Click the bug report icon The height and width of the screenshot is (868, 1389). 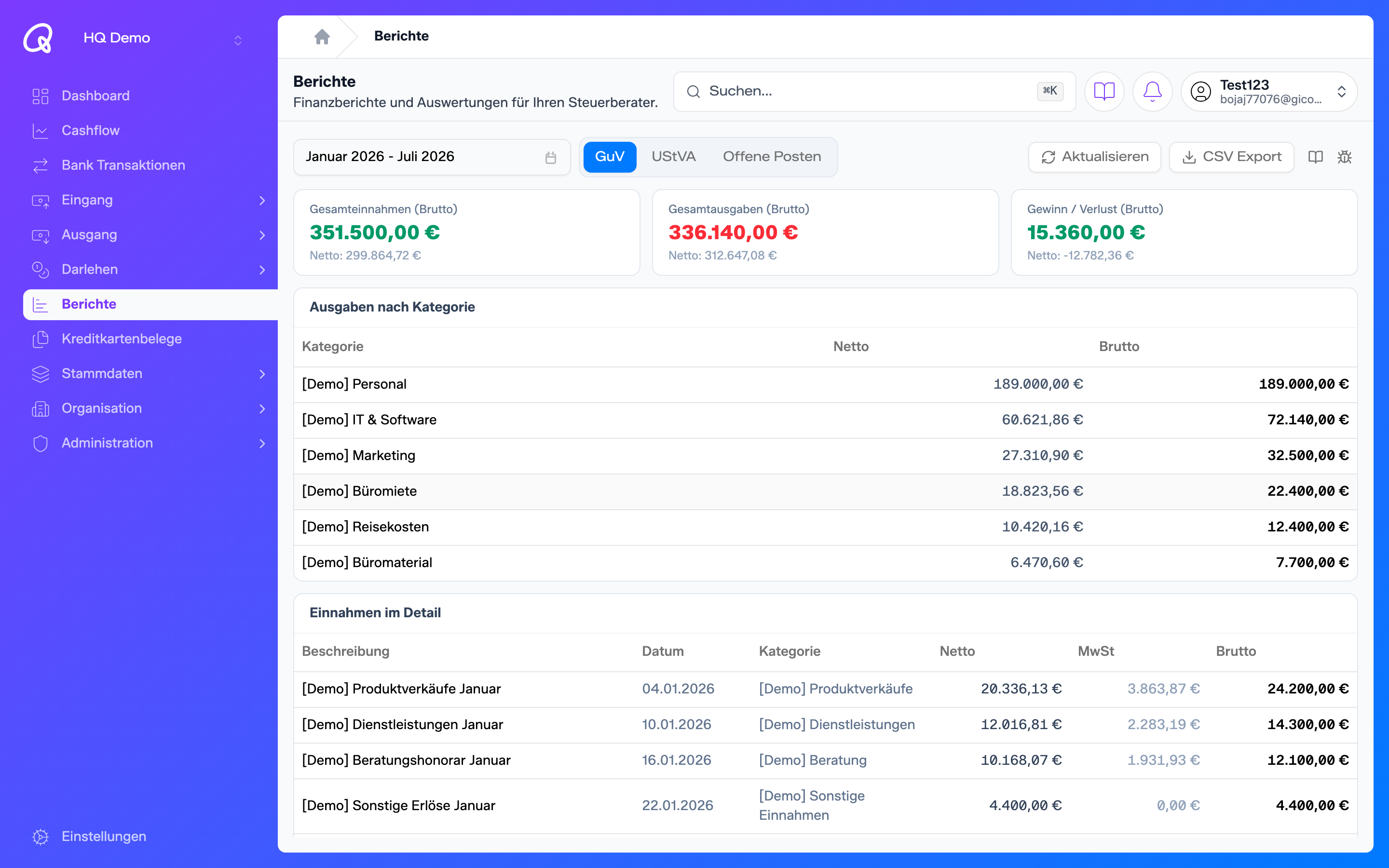(1344, 157)
